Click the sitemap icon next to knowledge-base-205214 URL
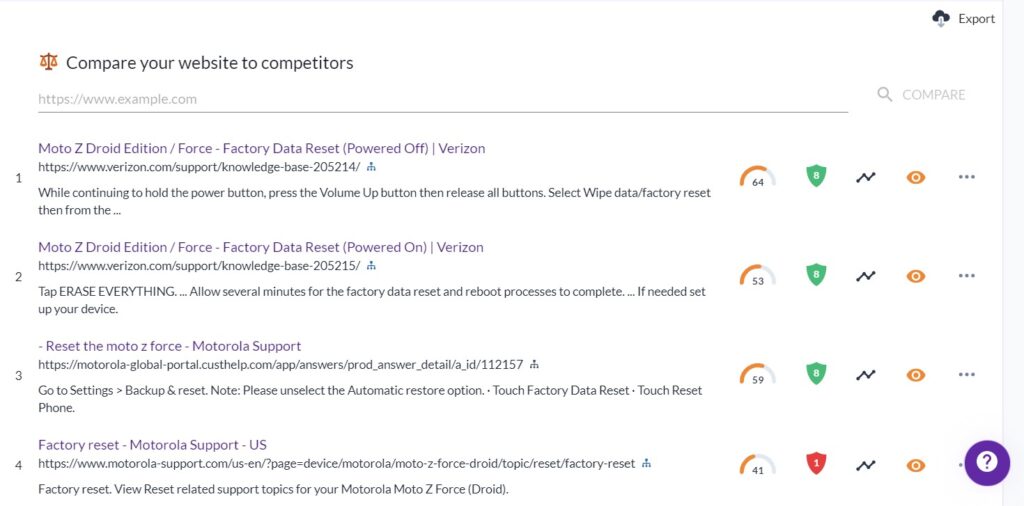Screen dimensions: 1024x506 coord(371,167)
